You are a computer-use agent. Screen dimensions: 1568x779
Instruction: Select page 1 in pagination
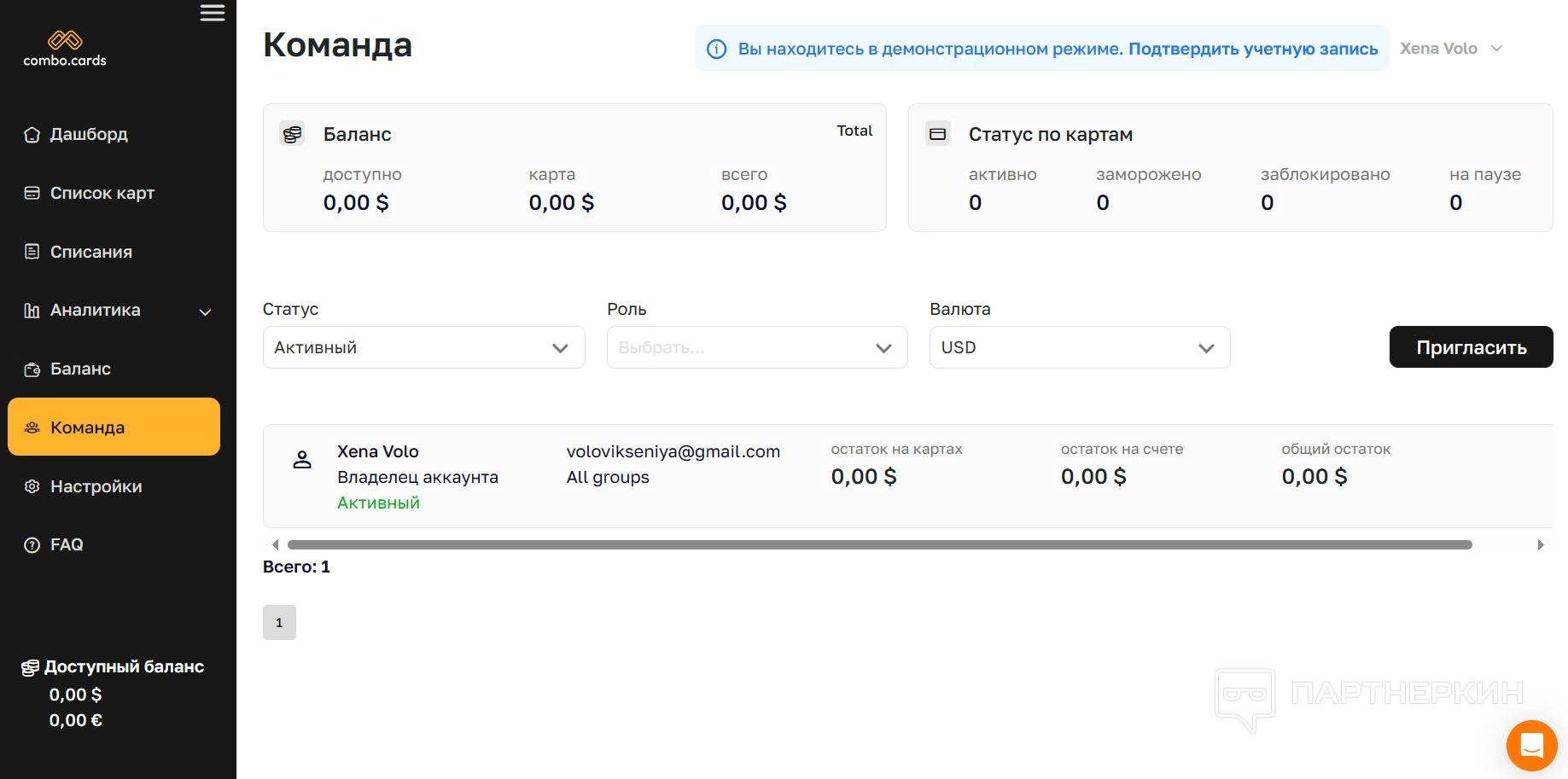(279, 623)
